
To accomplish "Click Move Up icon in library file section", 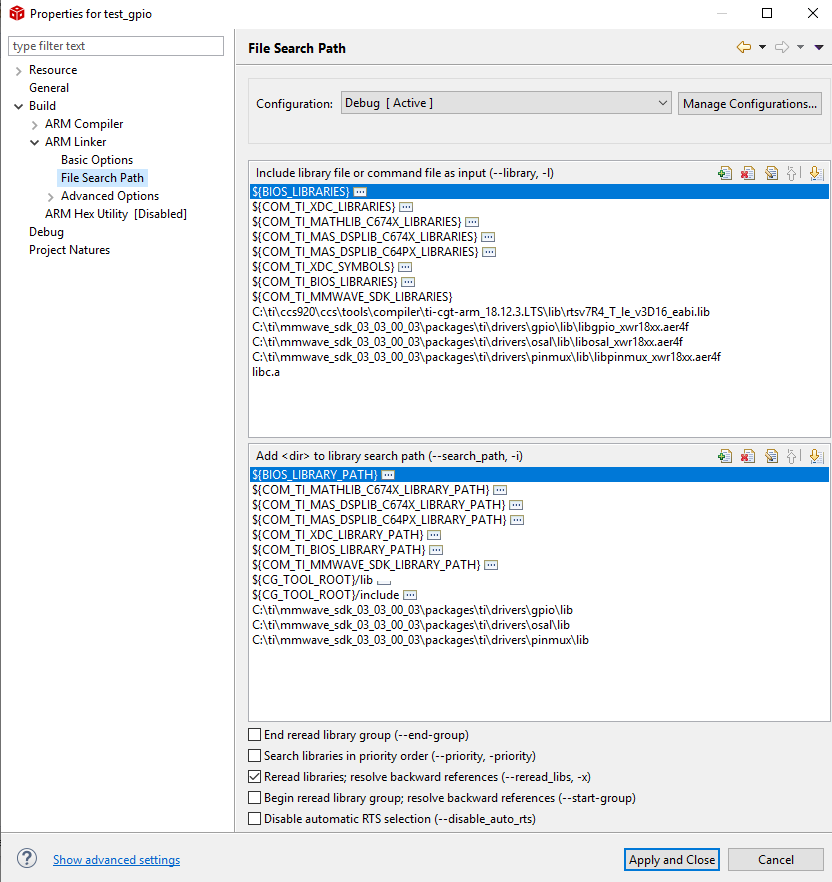I will (x=792, y=173).
